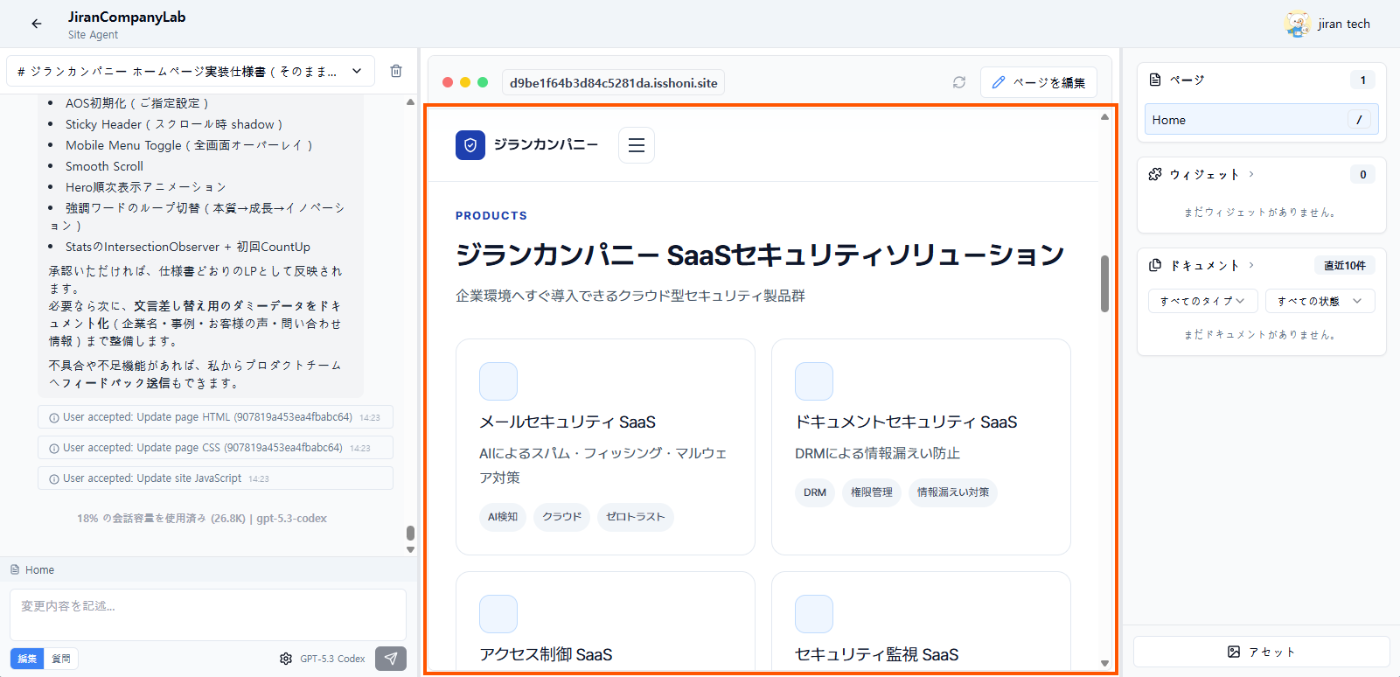Click the PRODUCTS section label

pyautogui.click(x=491, y=216)
